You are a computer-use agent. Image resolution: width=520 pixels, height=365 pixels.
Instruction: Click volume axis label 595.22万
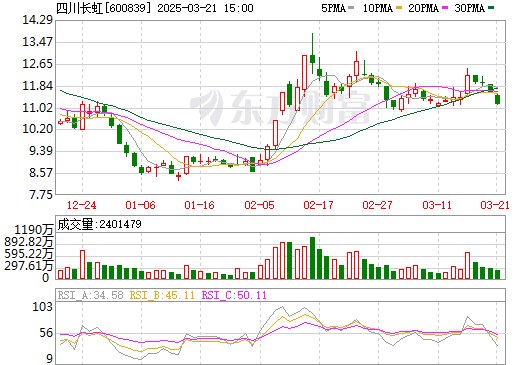29,254
